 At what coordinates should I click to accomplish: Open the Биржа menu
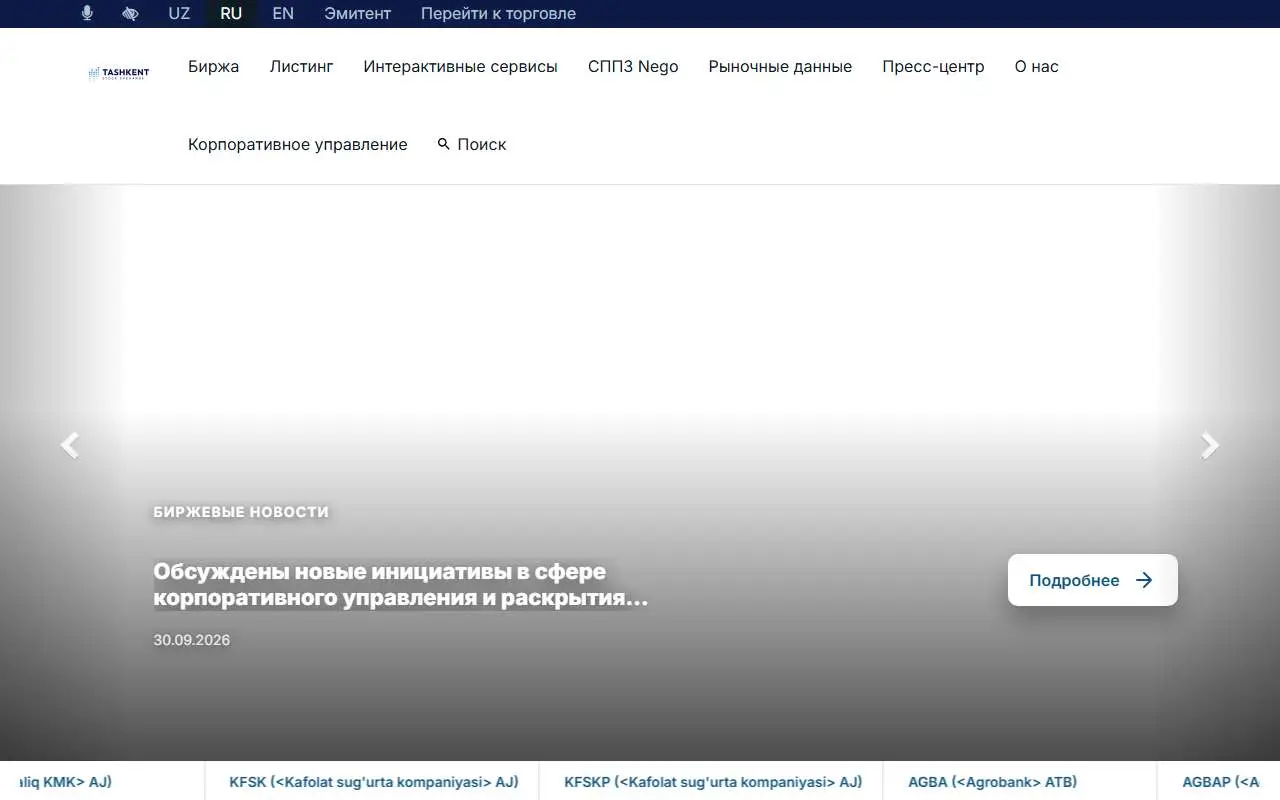pyautogui.click(x=214, y=67)
